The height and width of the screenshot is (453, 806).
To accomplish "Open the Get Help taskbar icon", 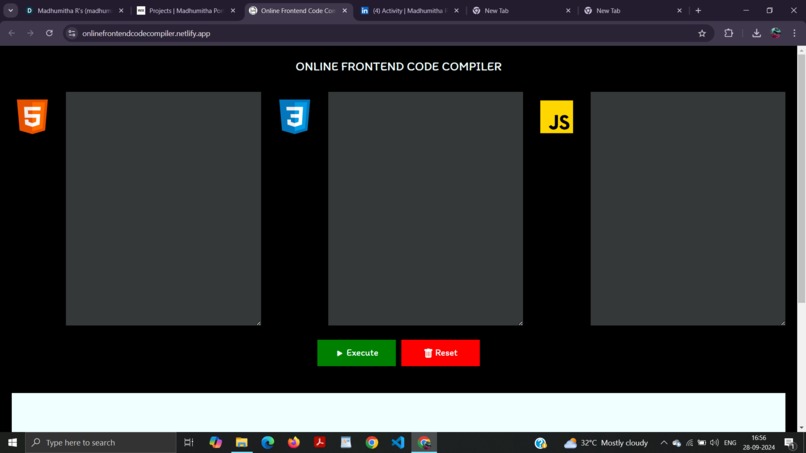I will click(x=540, y=443).
